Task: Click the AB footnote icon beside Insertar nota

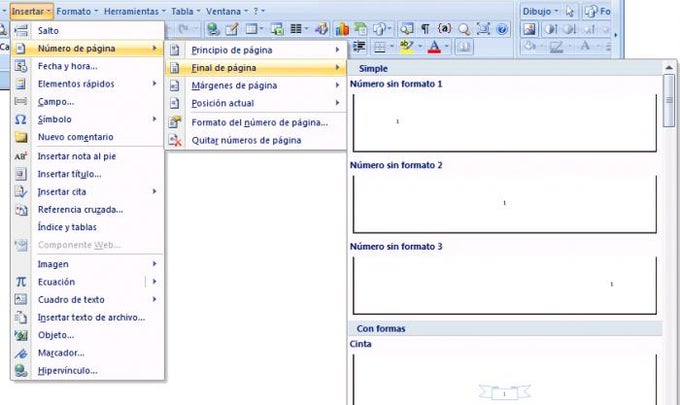Action: pyautogui.click(x=20, y=156)
